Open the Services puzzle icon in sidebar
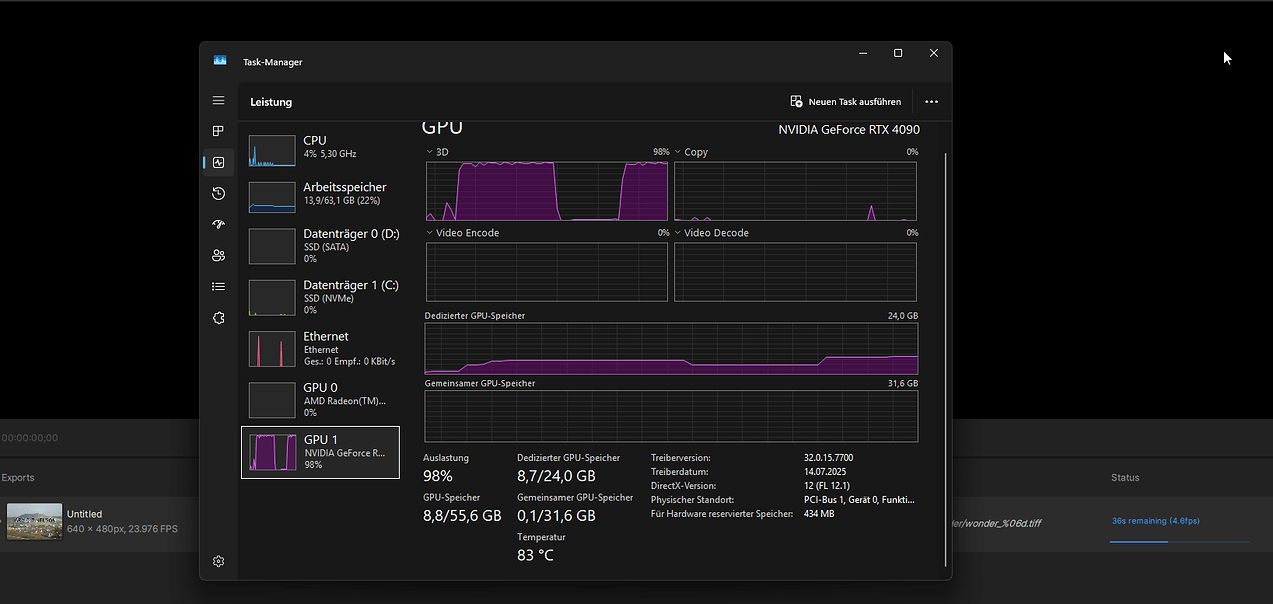This screenshot has height=604, width=1273. pos(218,317)
